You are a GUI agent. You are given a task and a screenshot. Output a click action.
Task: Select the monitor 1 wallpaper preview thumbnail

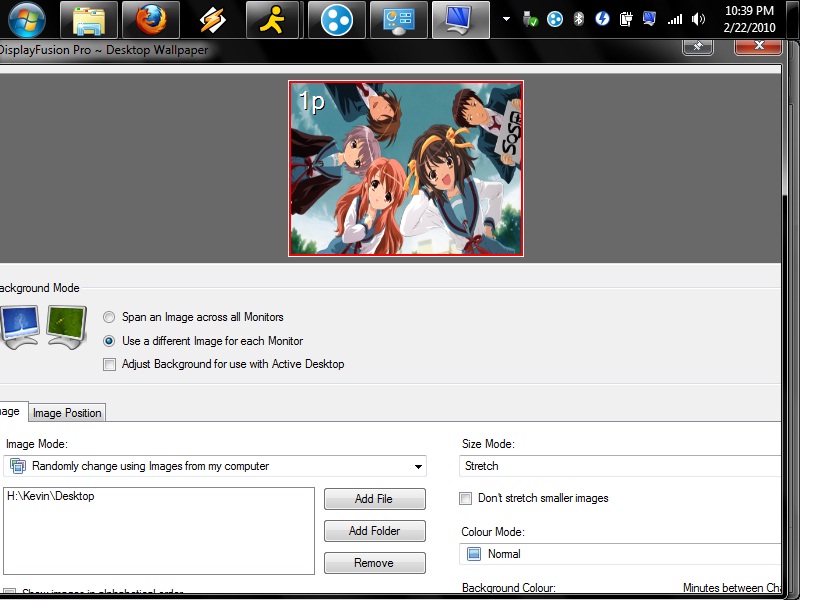[x=406, y=169]
